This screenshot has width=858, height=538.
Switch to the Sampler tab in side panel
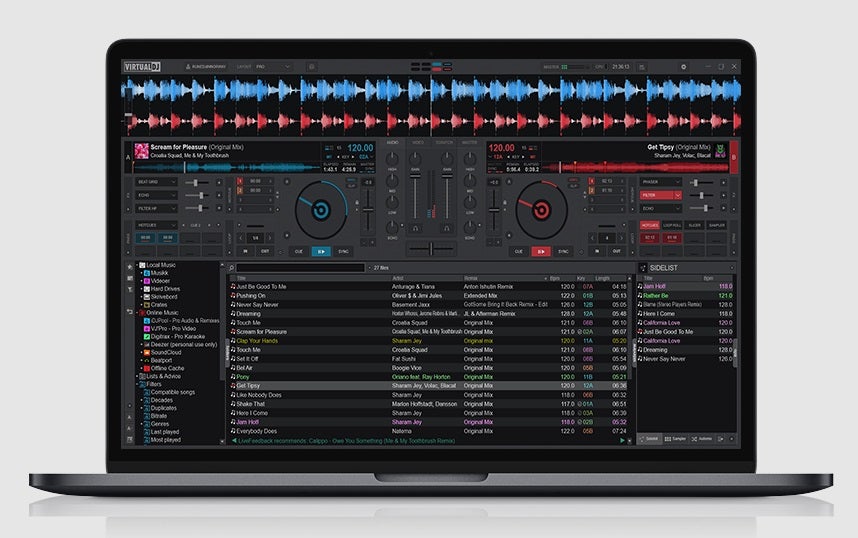[x=677, y=439]
